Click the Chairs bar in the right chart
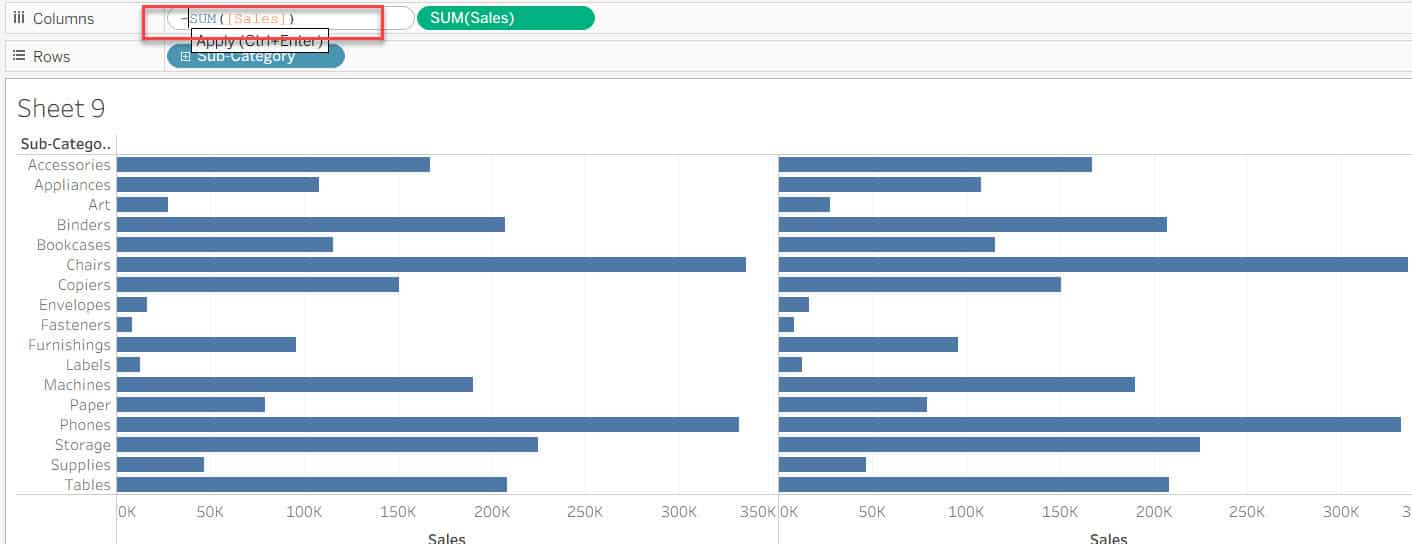1412x544 pixels. pos(1093,265)
